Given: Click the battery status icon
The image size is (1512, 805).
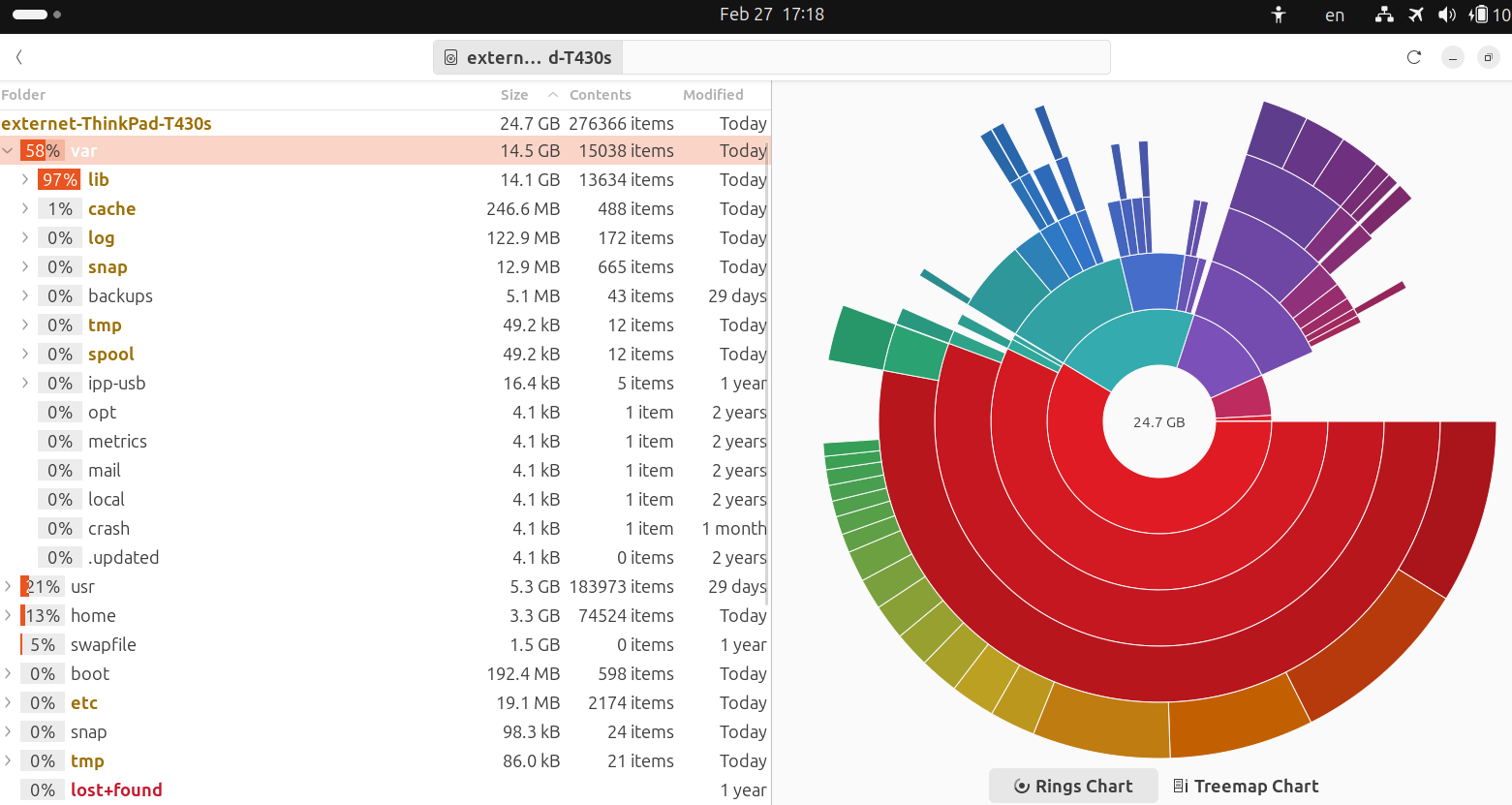Looking at the screenshot, I should 1479,15.
